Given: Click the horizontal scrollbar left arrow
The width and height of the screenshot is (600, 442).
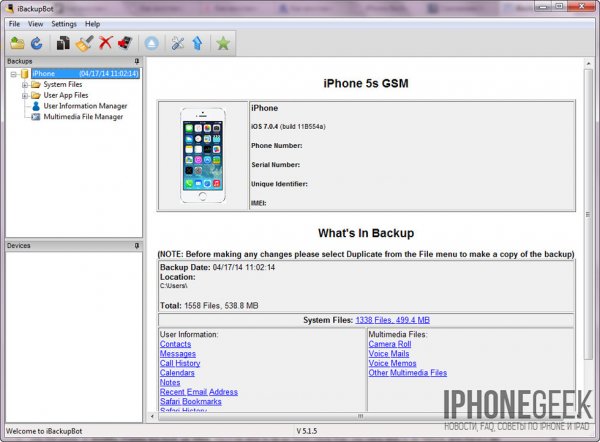Looking at the screenshot, I should (152, 416).
